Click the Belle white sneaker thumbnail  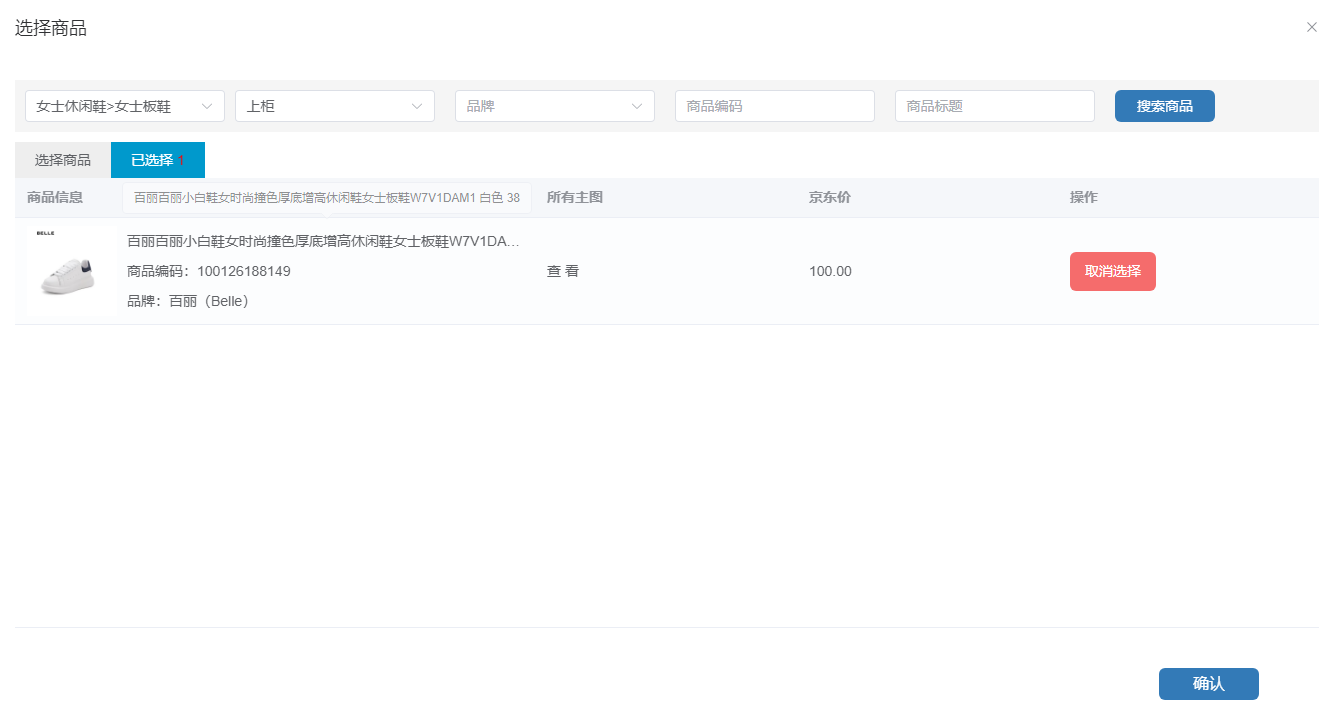(70, 271)
